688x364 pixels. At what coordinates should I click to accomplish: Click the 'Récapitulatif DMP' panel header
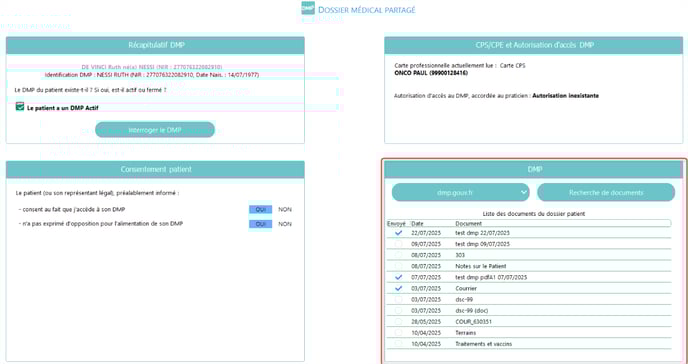click(155, 45)
